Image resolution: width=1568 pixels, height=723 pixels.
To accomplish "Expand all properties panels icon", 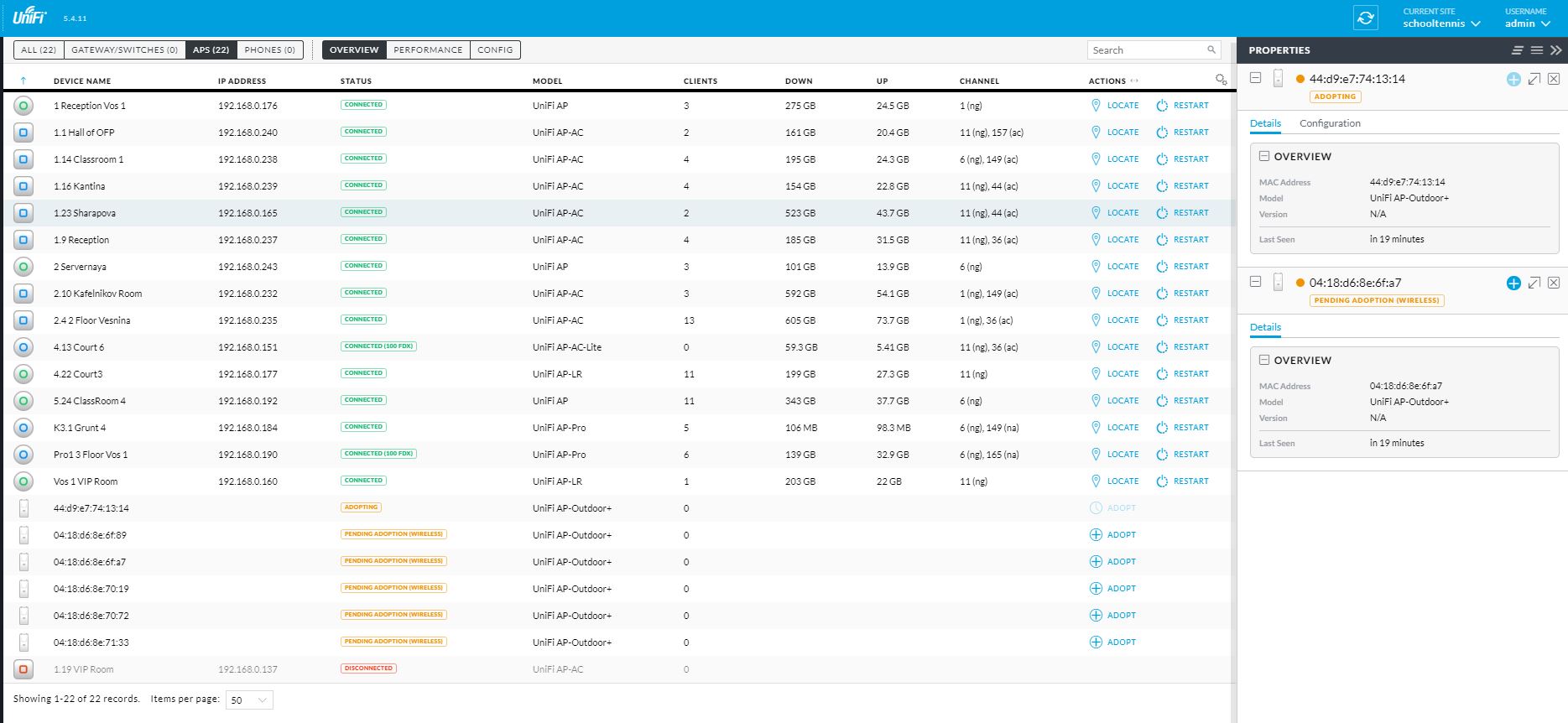I will pyautogui.click(x=1536, y=50).
